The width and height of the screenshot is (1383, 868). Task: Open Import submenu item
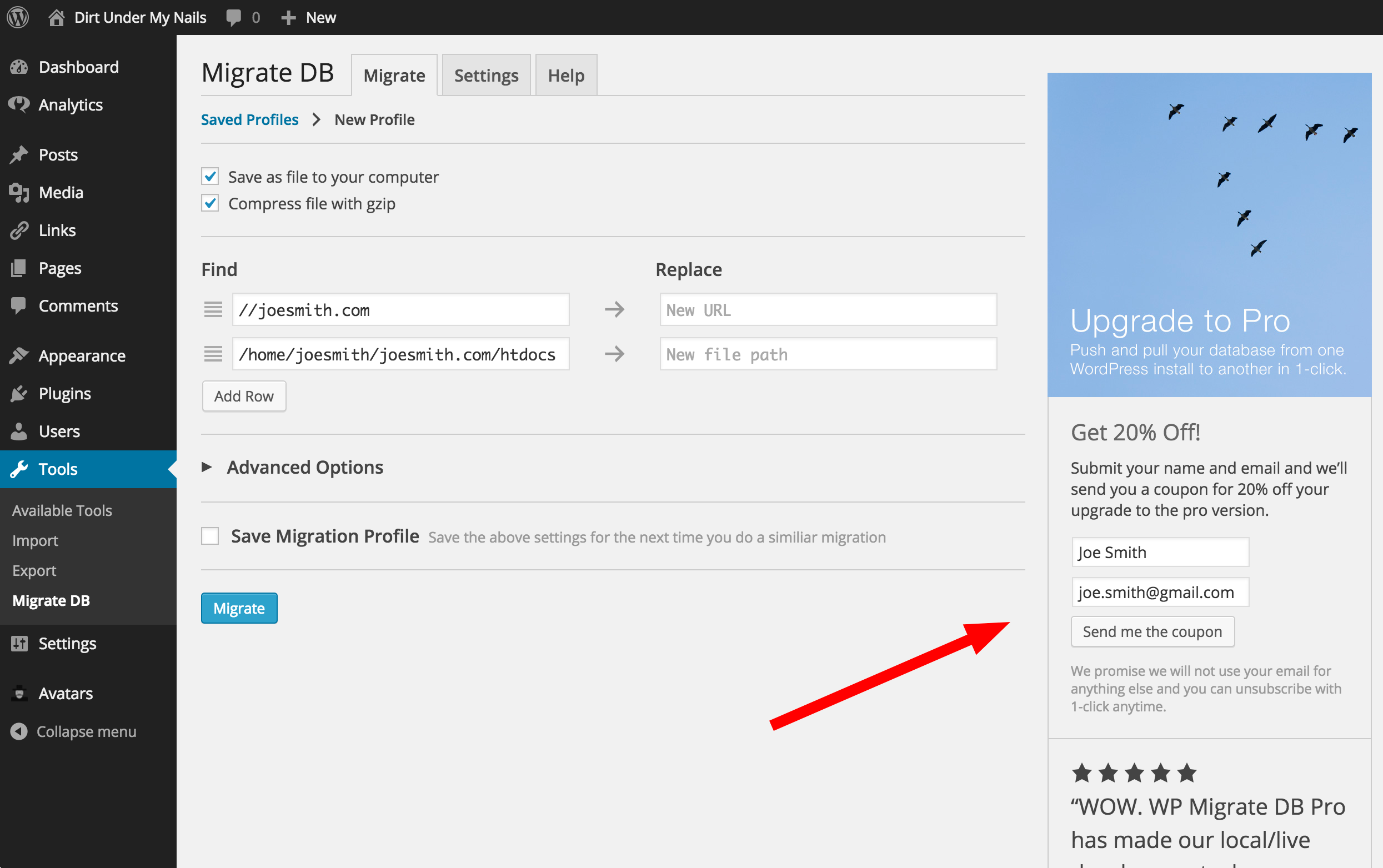(35, 541)
